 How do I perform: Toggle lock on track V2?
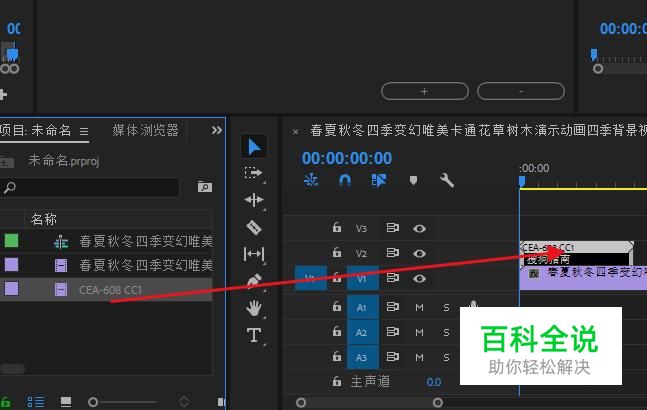(337, 252)
